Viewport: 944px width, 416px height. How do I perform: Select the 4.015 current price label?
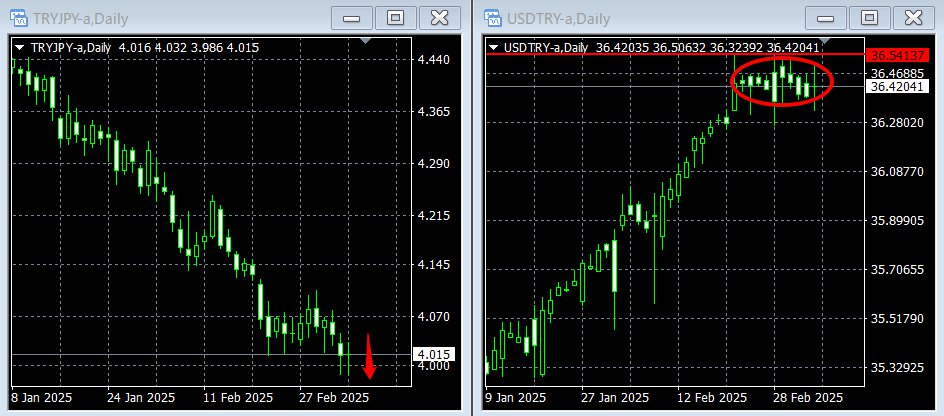(x=435, y=354)
